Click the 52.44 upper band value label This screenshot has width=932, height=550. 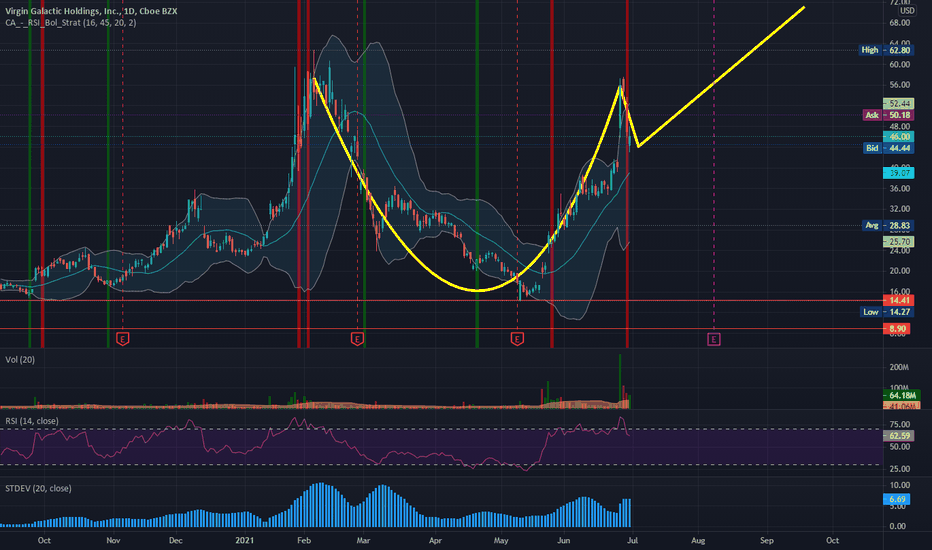pyautogui.click(x=899, y=103)
